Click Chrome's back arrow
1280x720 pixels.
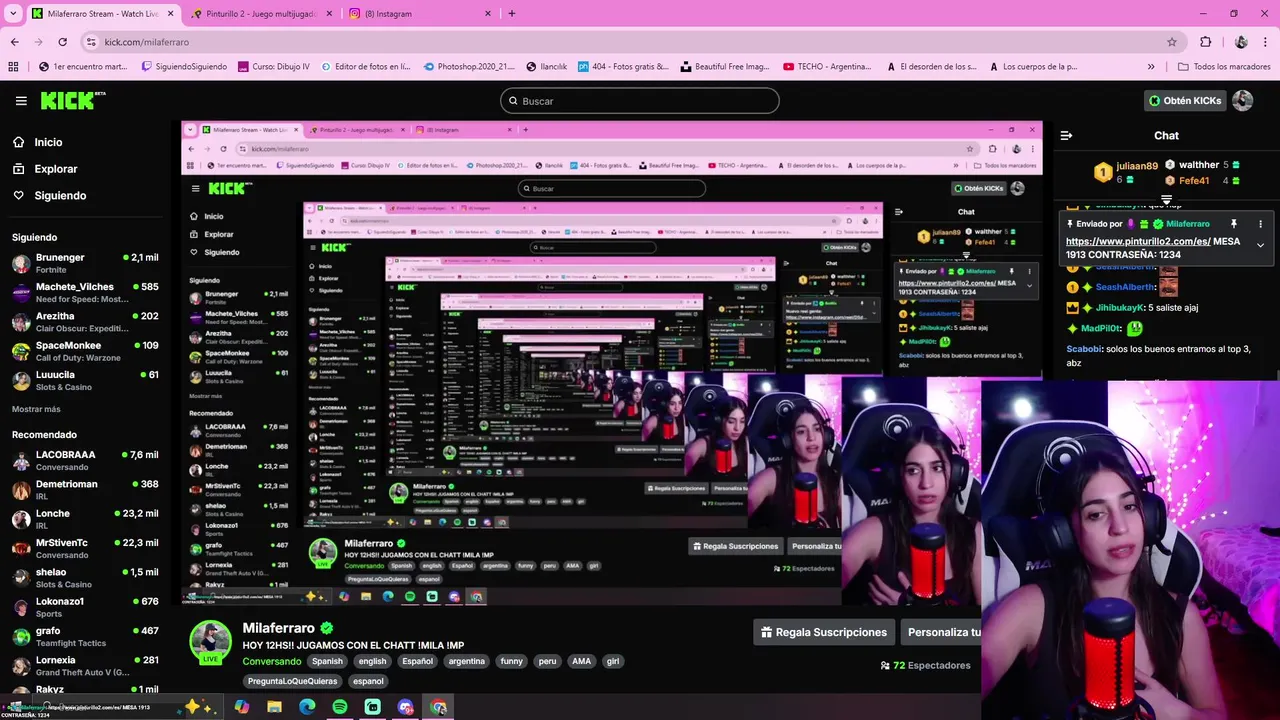click(x=15, y=42)
